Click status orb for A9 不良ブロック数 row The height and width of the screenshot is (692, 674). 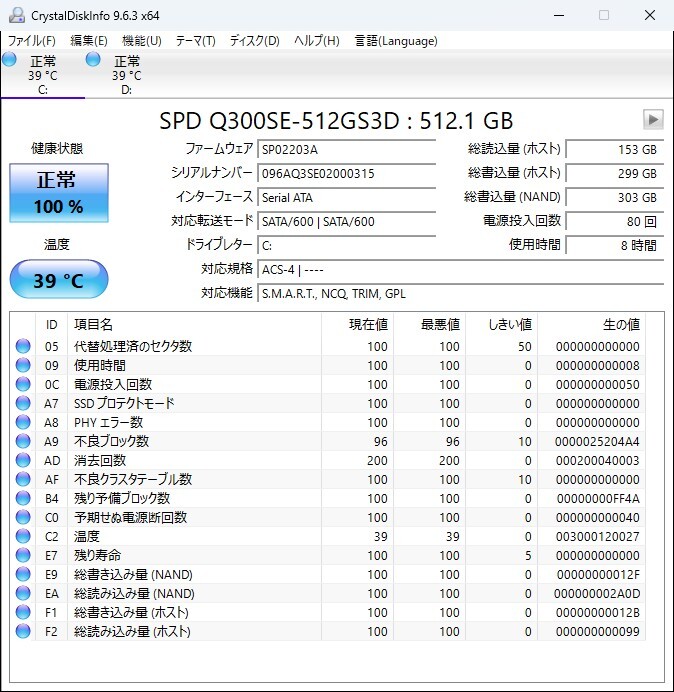pos(23,441)
